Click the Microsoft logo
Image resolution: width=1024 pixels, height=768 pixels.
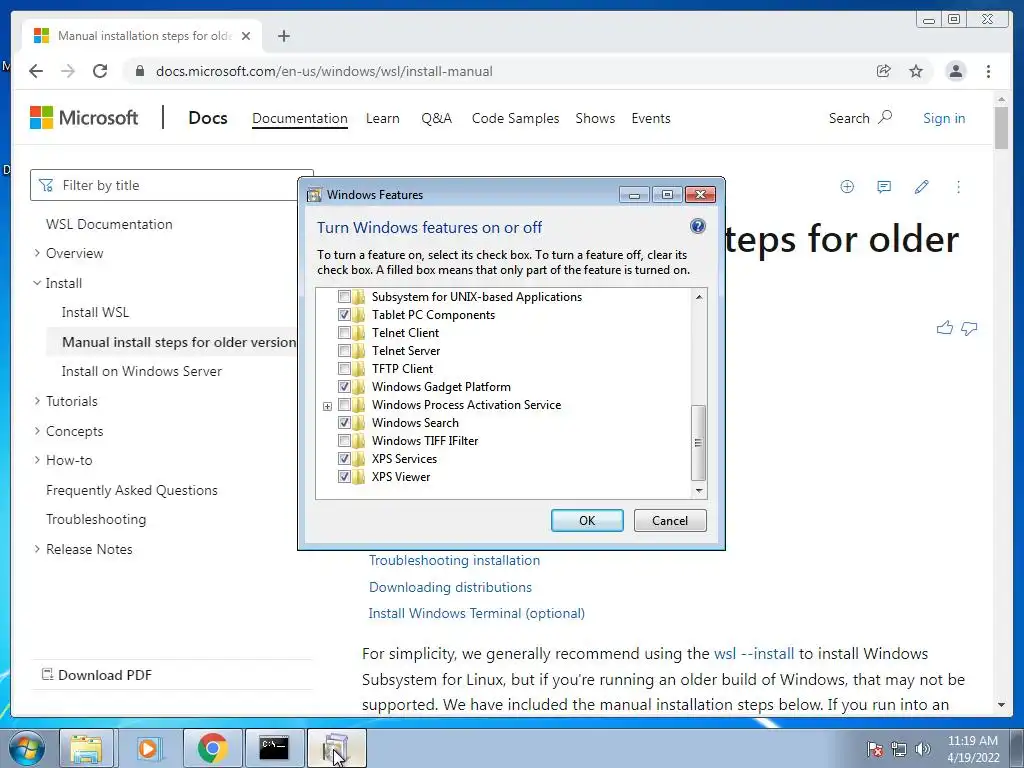point(84,118)
